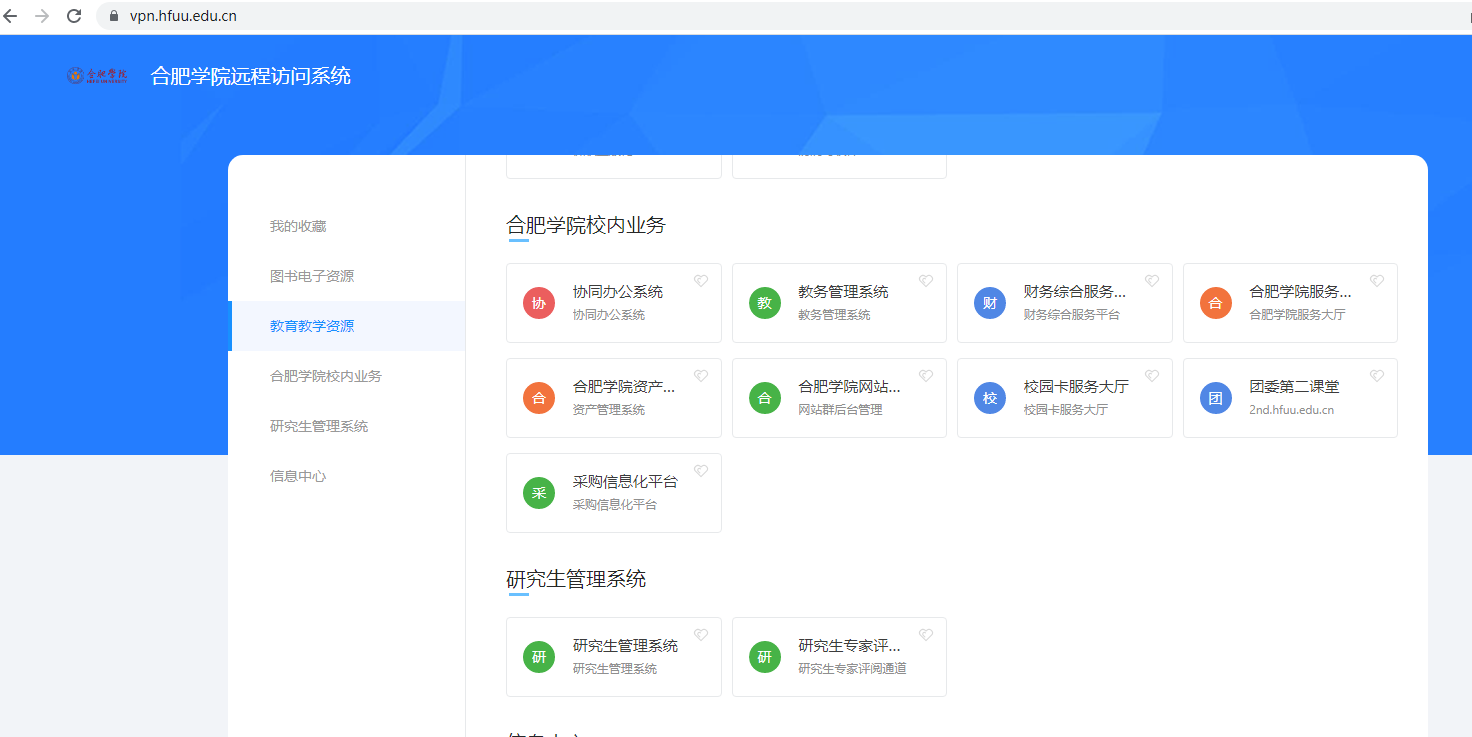1472x737 pixels.
Task: Go to 合肥学院校内业务 in the sidebar
Action: tap(346, 376)
